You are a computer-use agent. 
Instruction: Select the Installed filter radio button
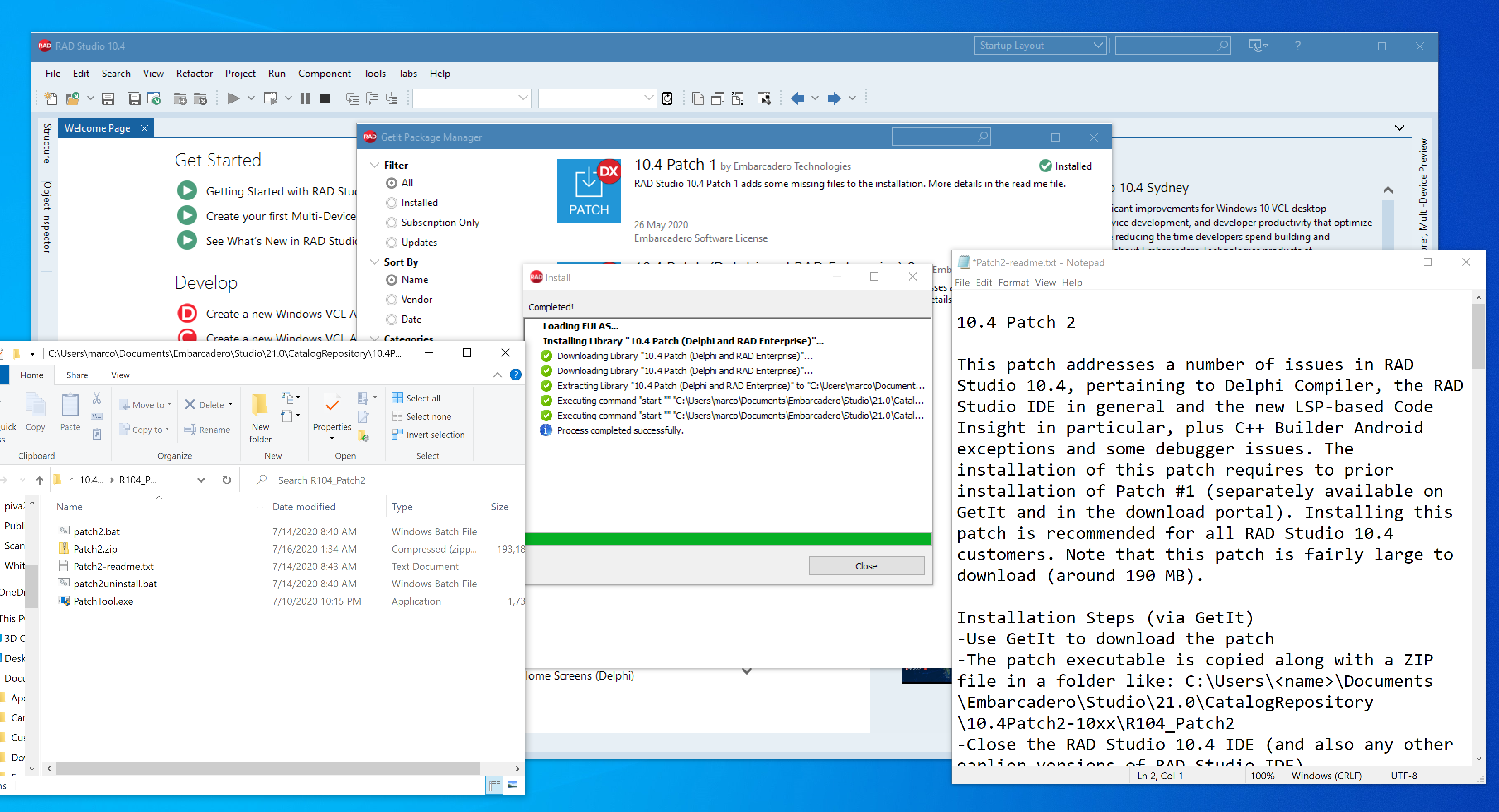[x=392, y=202]
